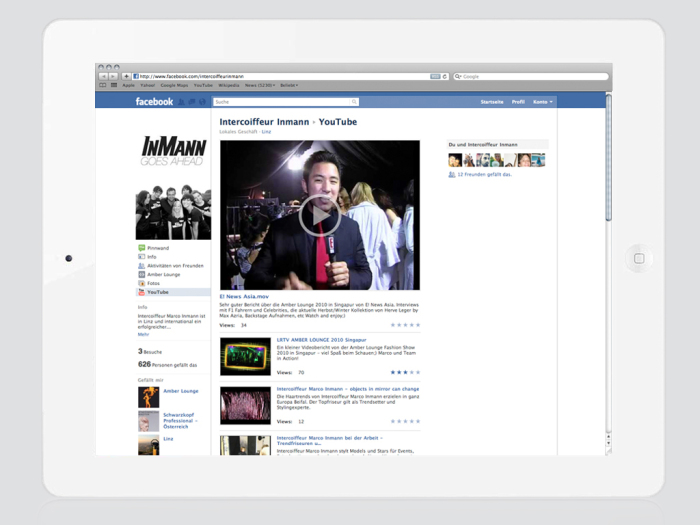Rate LRTV Amber Lounge video fourth star

tap(412, 372)
